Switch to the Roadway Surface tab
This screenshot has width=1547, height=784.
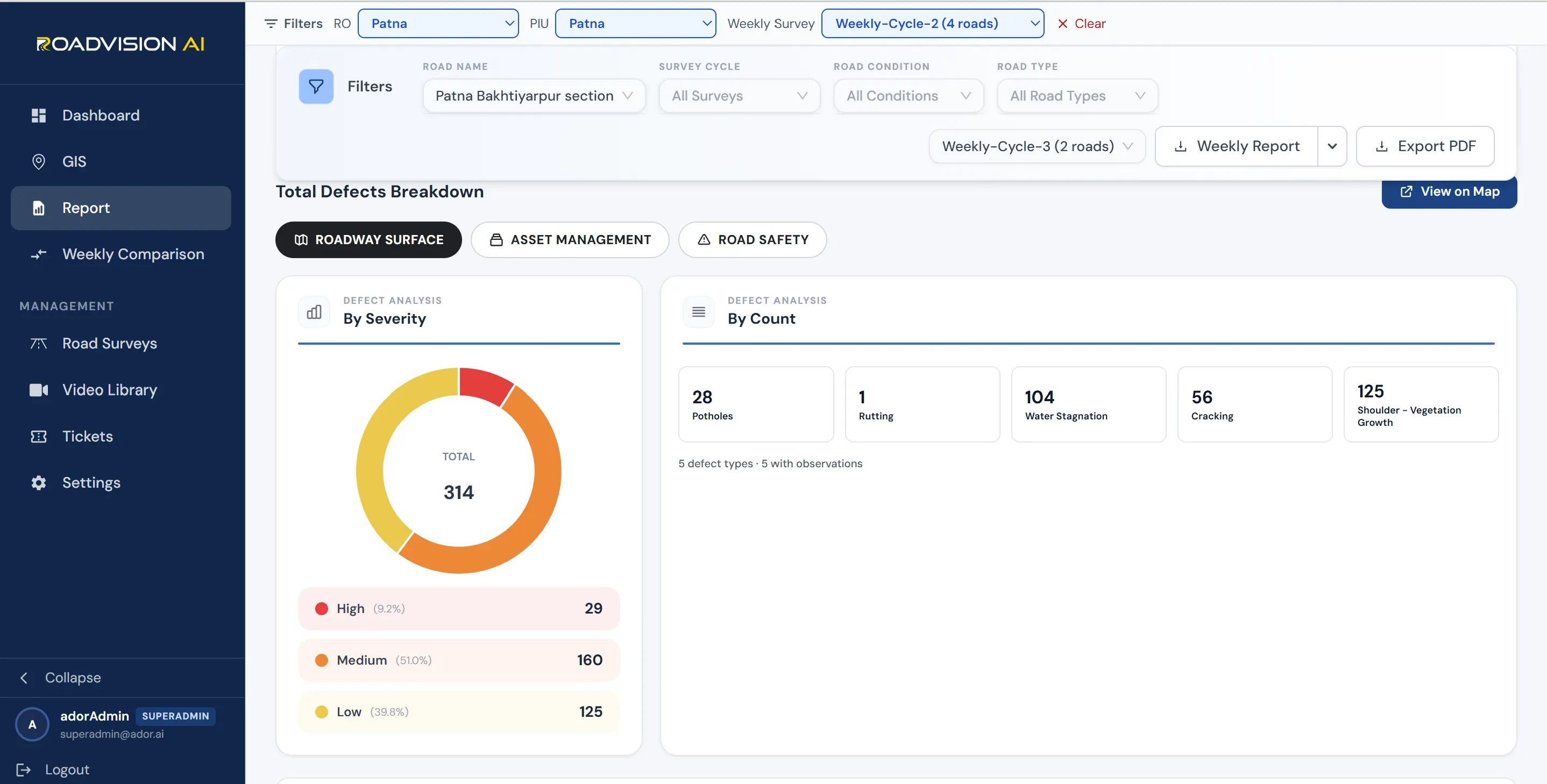coord(368,239)
